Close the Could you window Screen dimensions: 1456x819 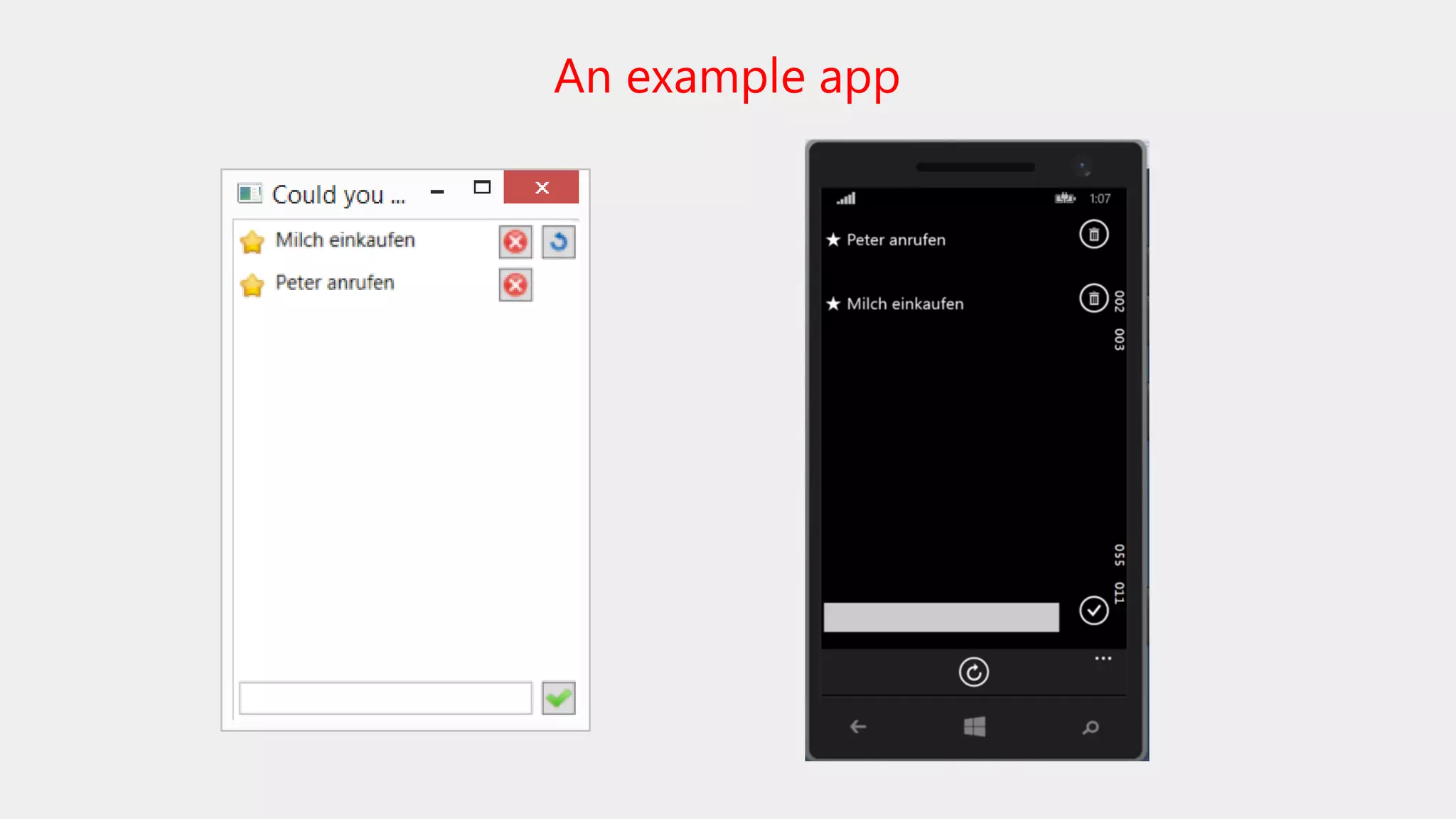(541, 187)
